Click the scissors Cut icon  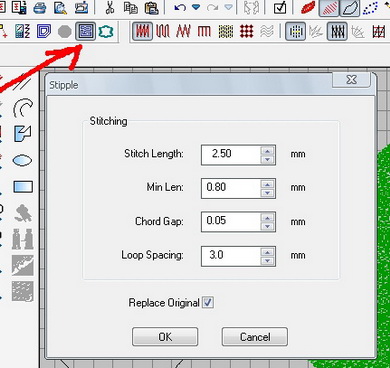109,7
